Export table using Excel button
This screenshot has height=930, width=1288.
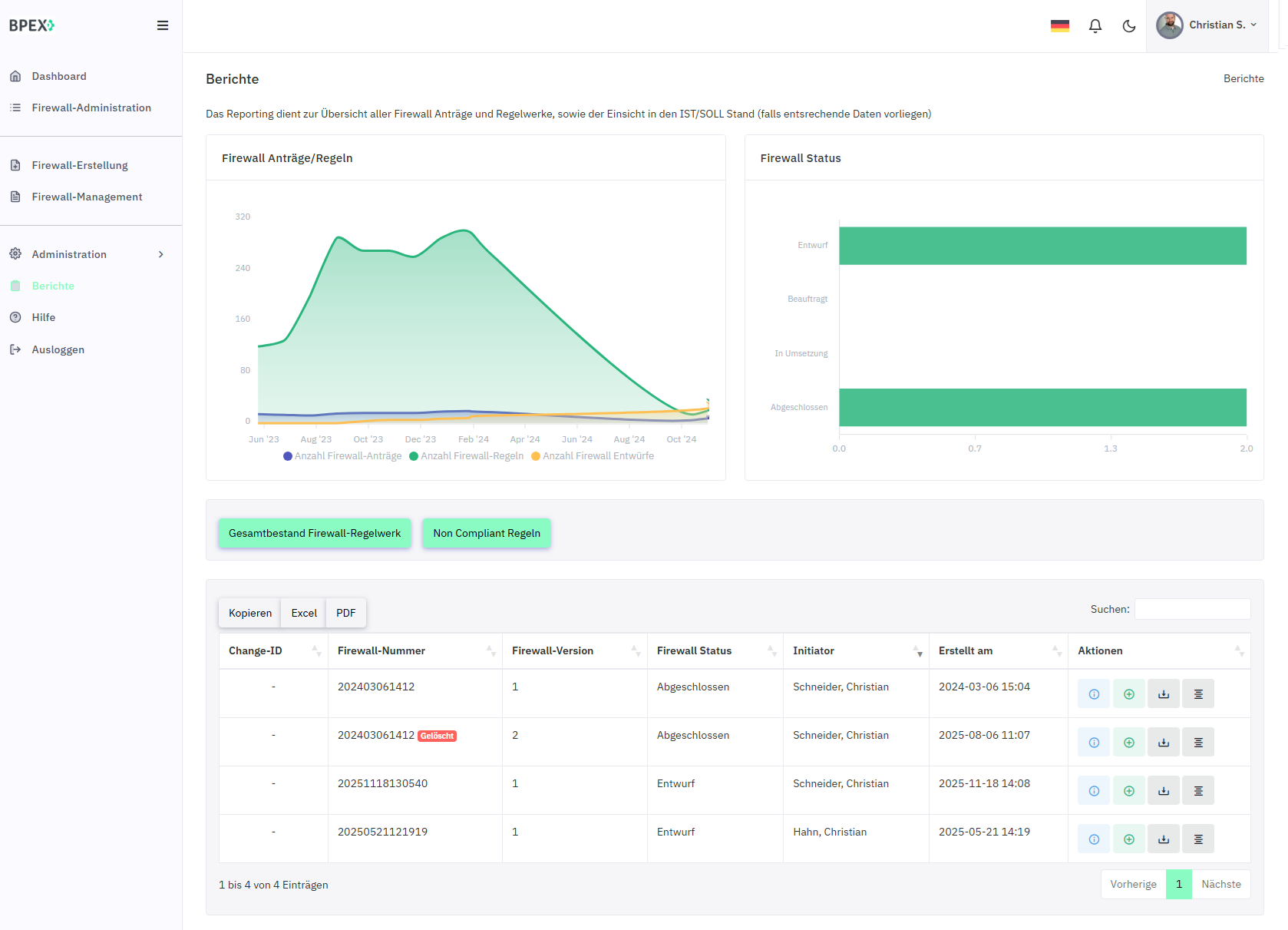(x=304, y=614)
